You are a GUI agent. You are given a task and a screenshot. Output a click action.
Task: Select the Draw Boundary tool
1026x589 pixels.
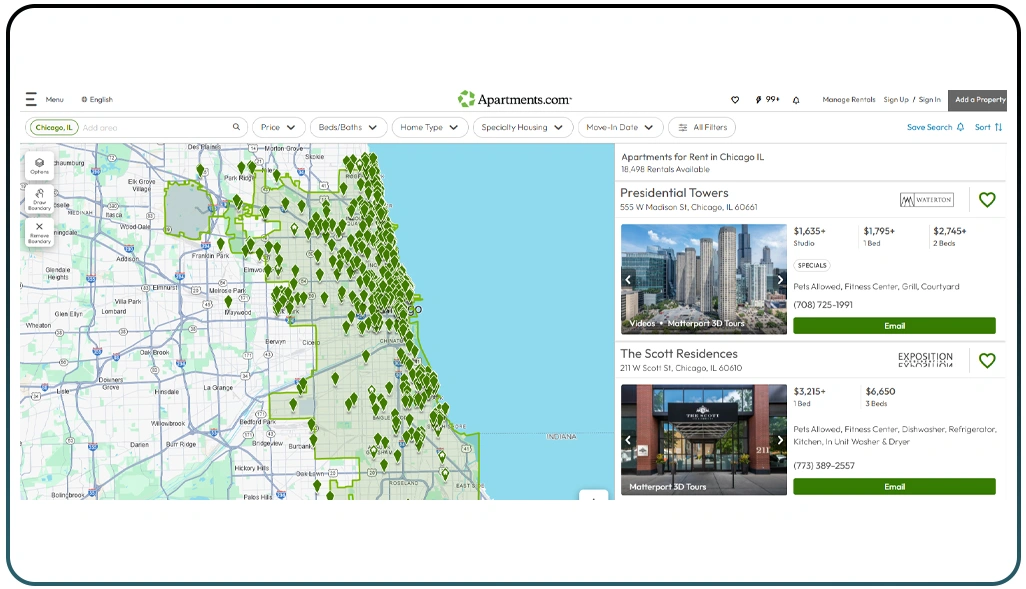(39, 199)
